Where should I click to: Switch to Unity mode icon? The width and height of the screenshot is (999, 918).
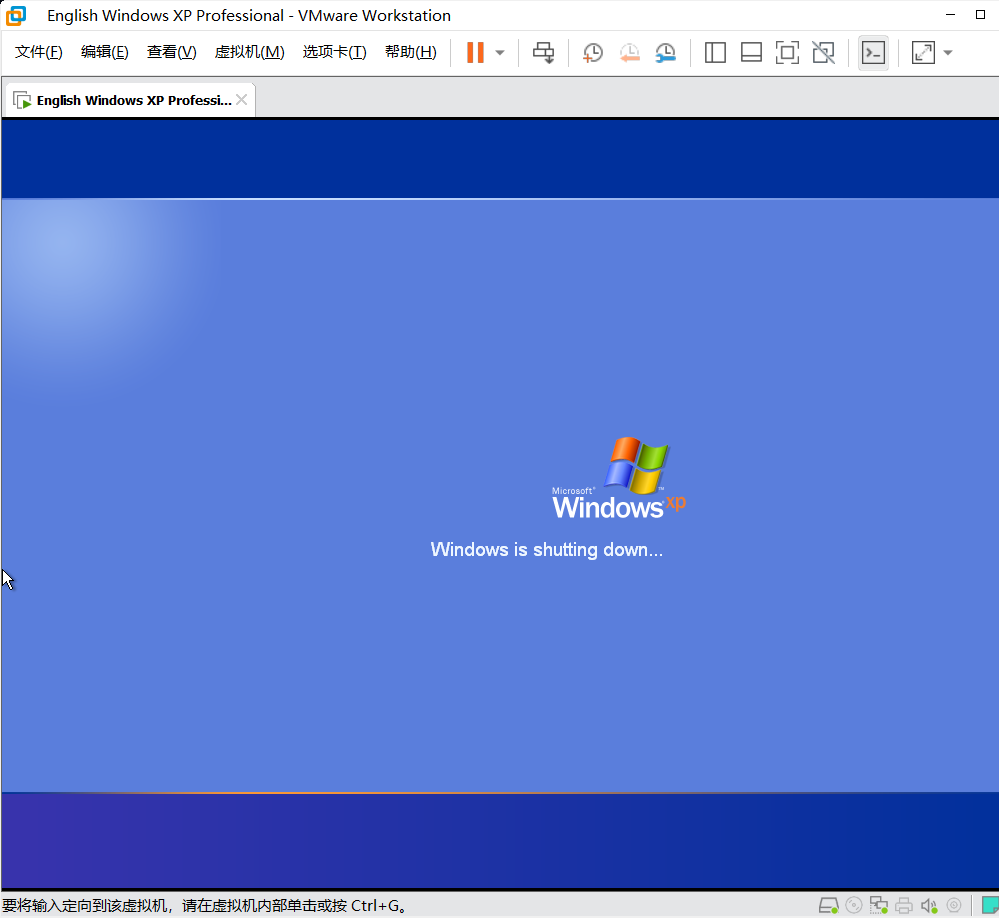pos(824,52)
